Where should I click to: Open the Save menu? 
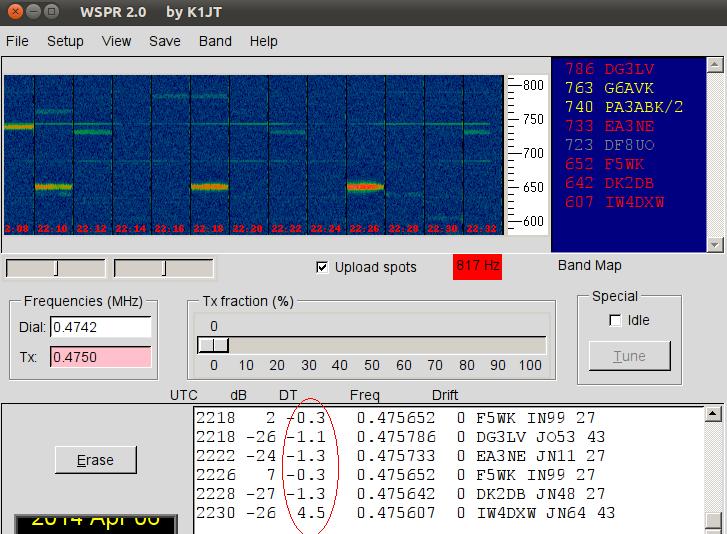pyautogui.click(x=165, y=41)
